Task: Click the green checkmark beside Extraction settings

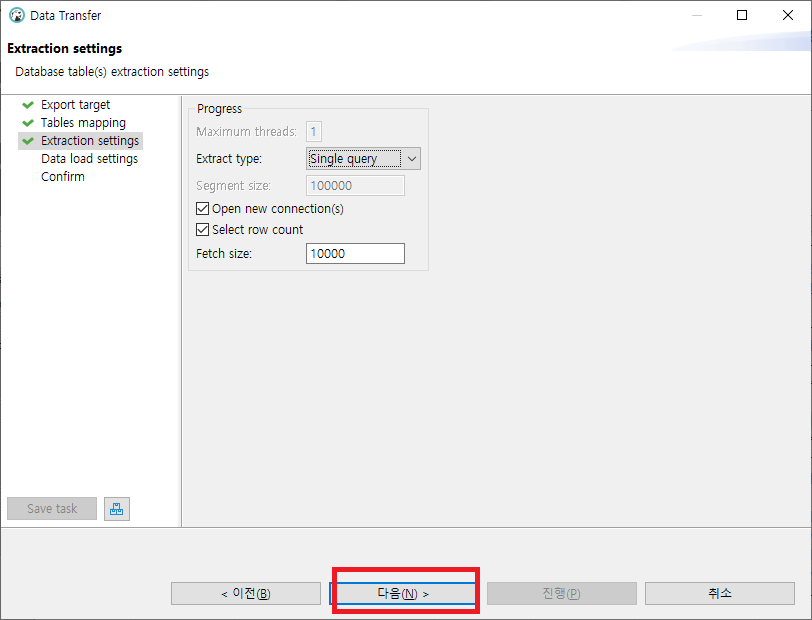Action: coord(28,141)
